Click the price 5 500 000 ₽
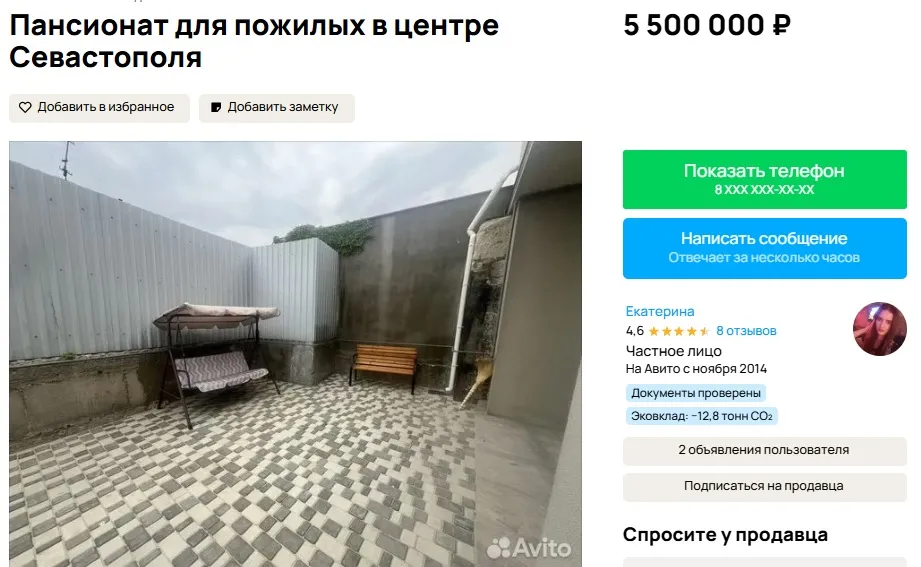921x567 pixels. tap(707, 26)
